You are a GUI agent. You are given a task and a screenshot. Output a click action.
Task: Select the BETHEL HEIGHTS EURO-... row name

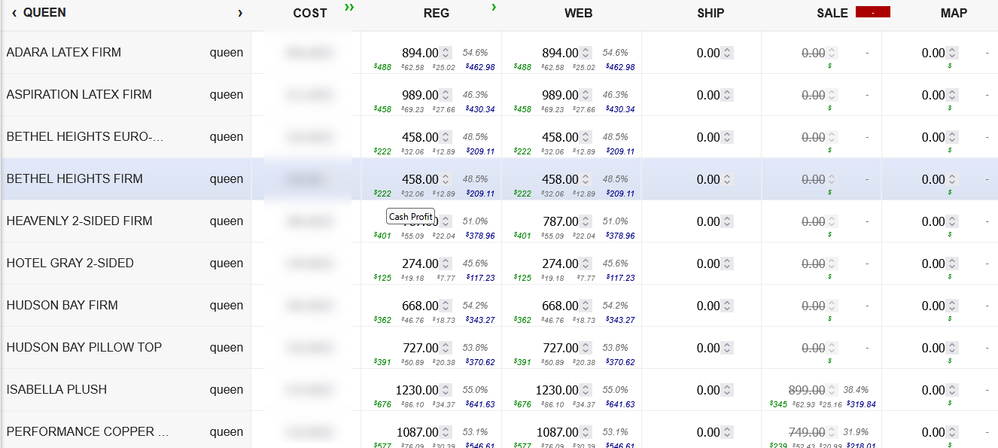coord(85,137)
